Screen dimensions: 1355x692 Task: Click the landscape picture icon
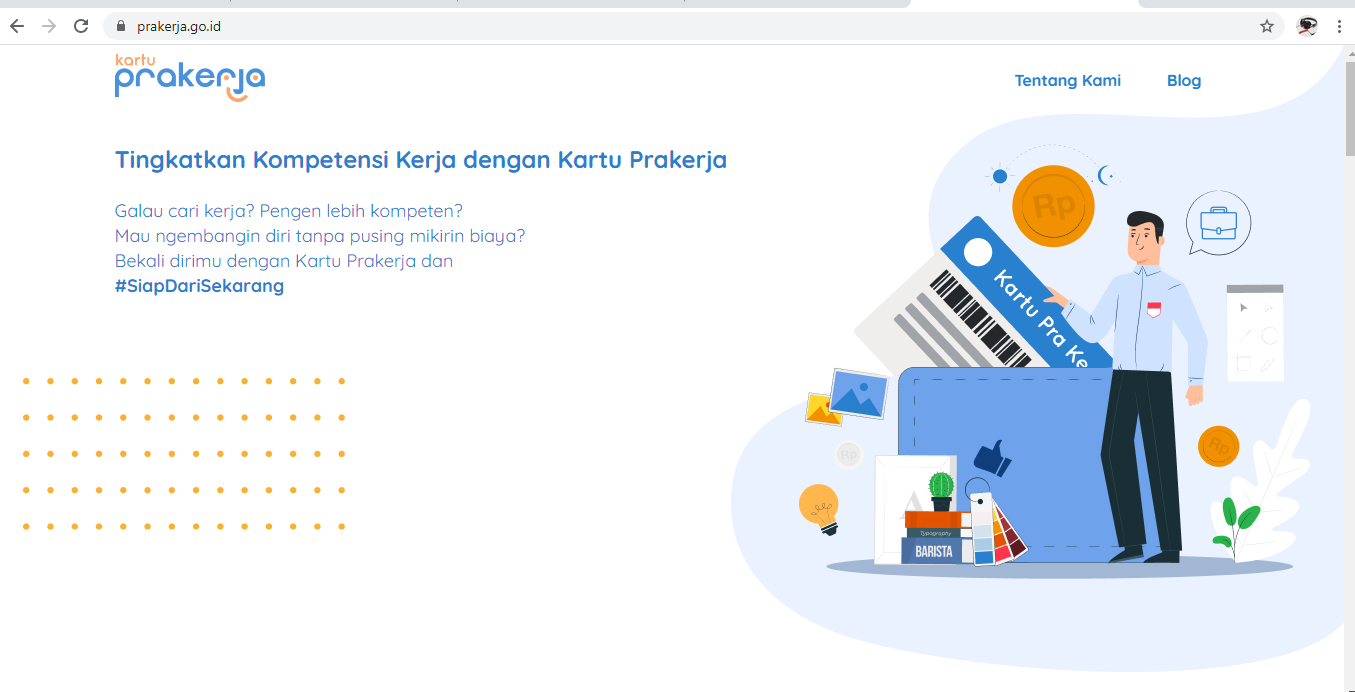click(858, 394)
